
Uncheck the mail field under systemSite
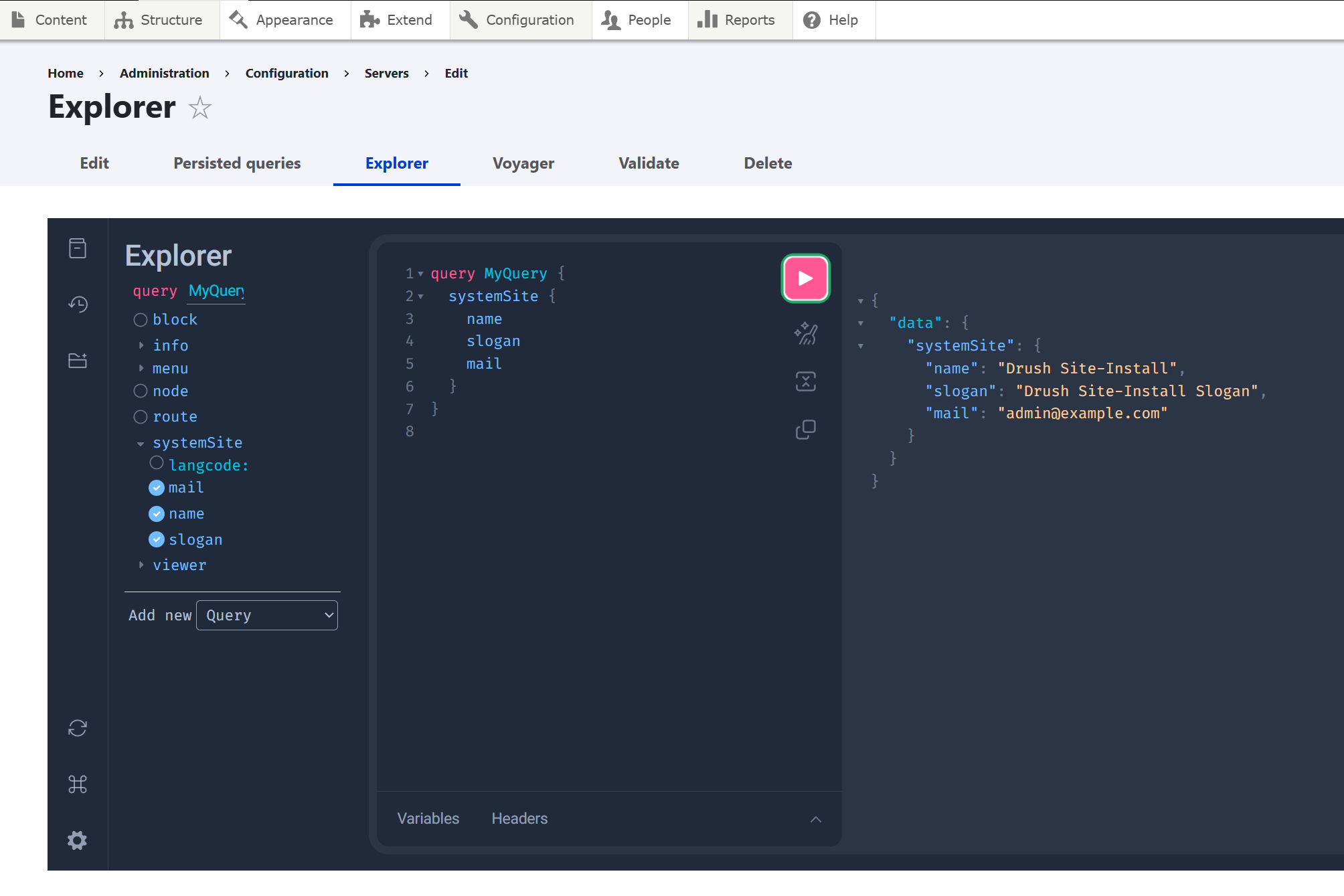tap(157, 487)
